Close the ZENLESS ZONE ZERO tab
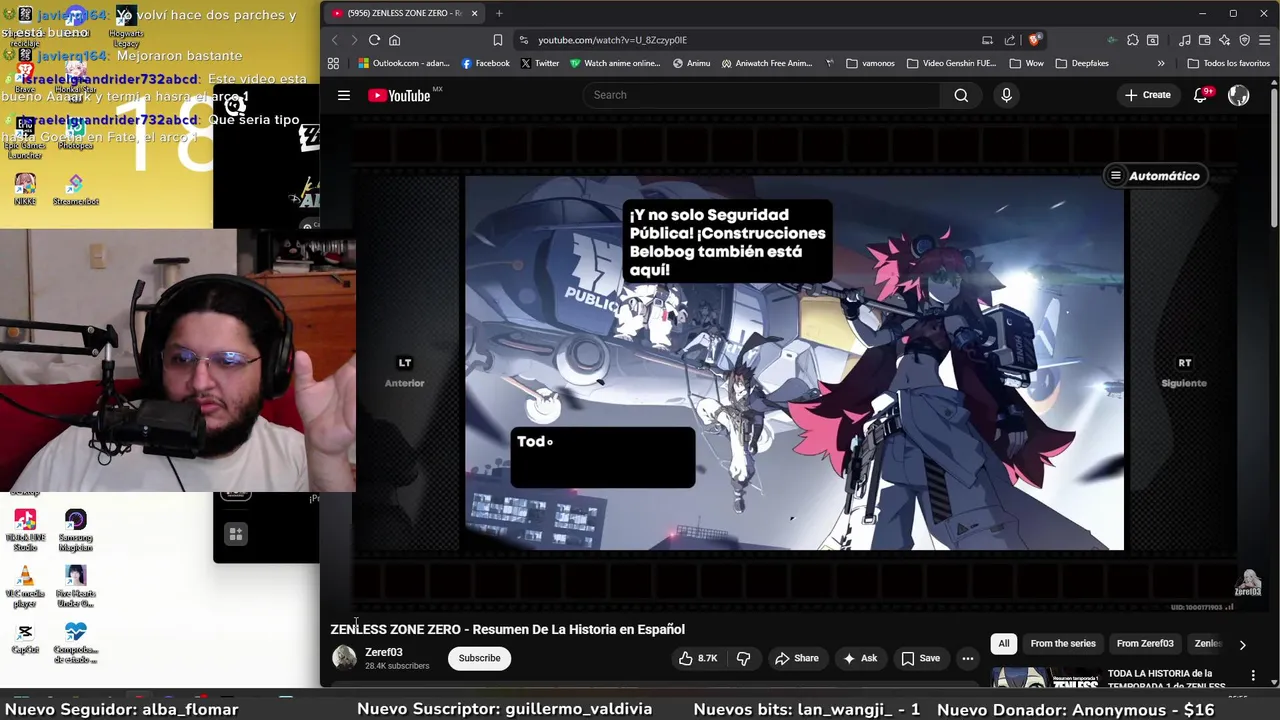This screenshot has width=1280, height=720. [474, 13]
